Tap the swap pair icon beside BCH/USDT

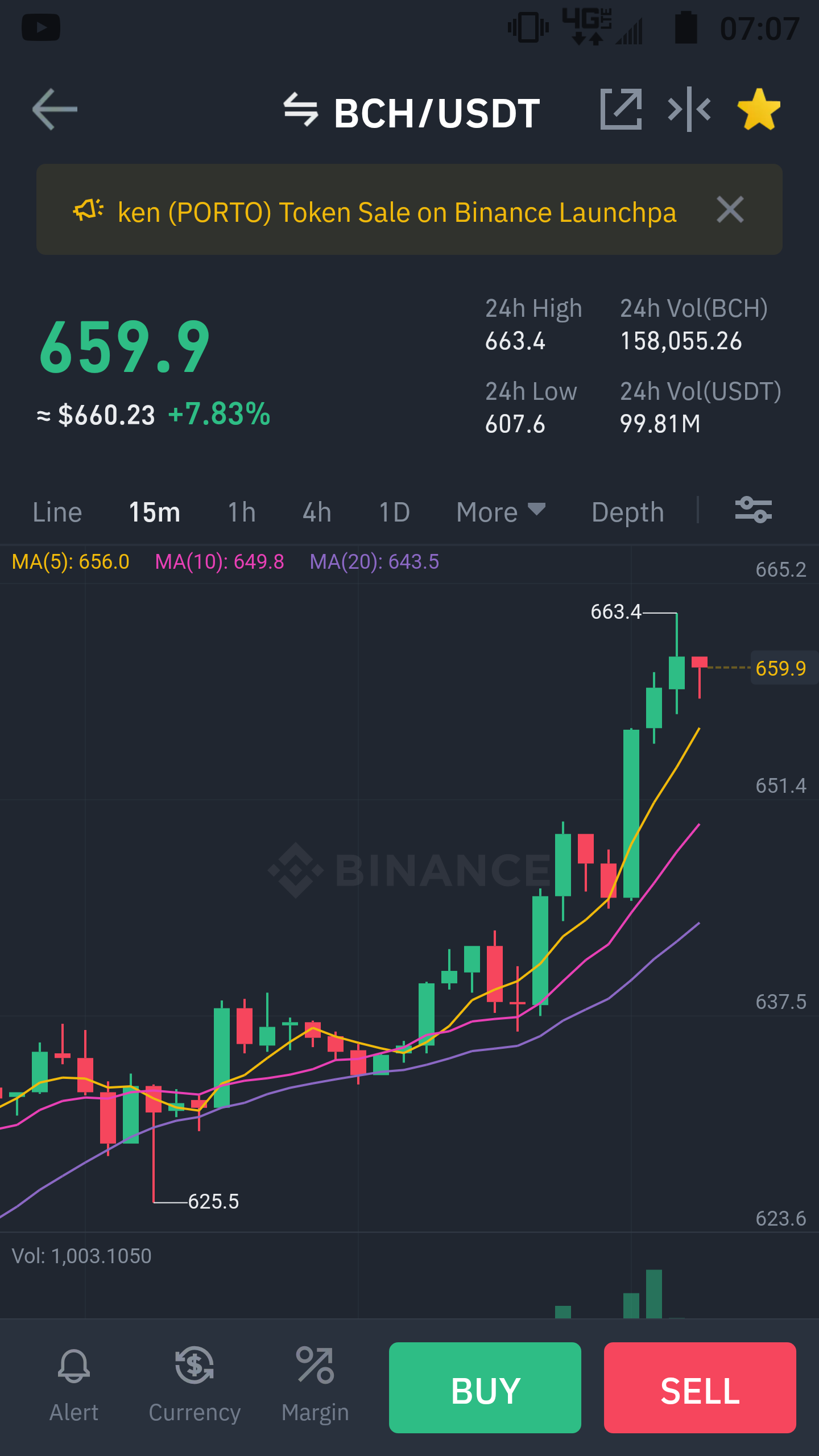[x=300, y=110]
